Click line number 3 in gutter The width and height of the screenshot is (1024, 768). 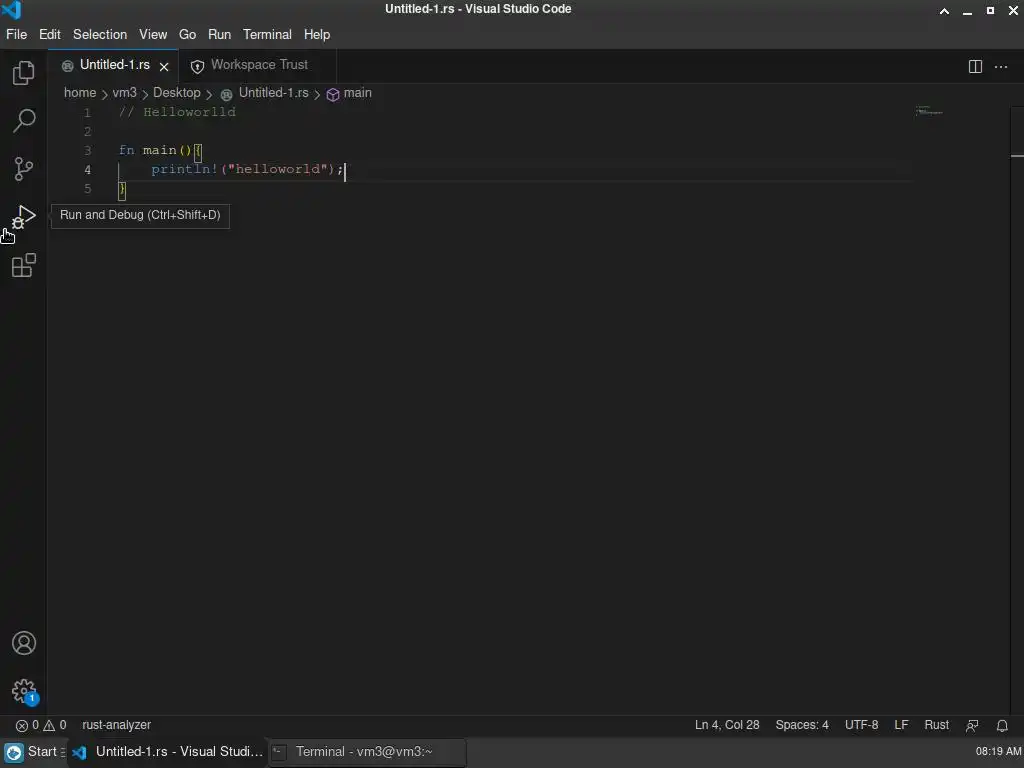pyautogui.click(x=87, y=151)
